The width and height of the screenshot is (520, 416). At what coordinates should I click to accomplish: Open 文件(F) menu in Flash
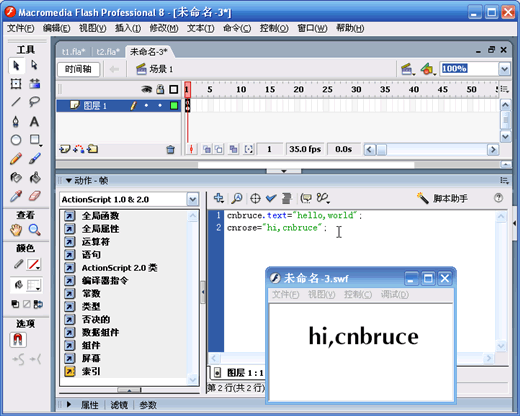click(21, 28)
